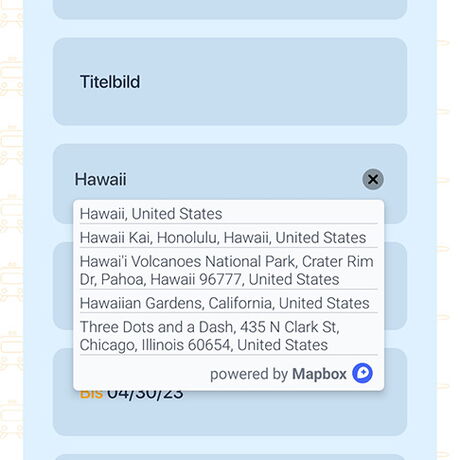The height and width of the screenshot is (460, 460).
Task: Edit the end date 04/30/23
Action: tap(145, 395)
